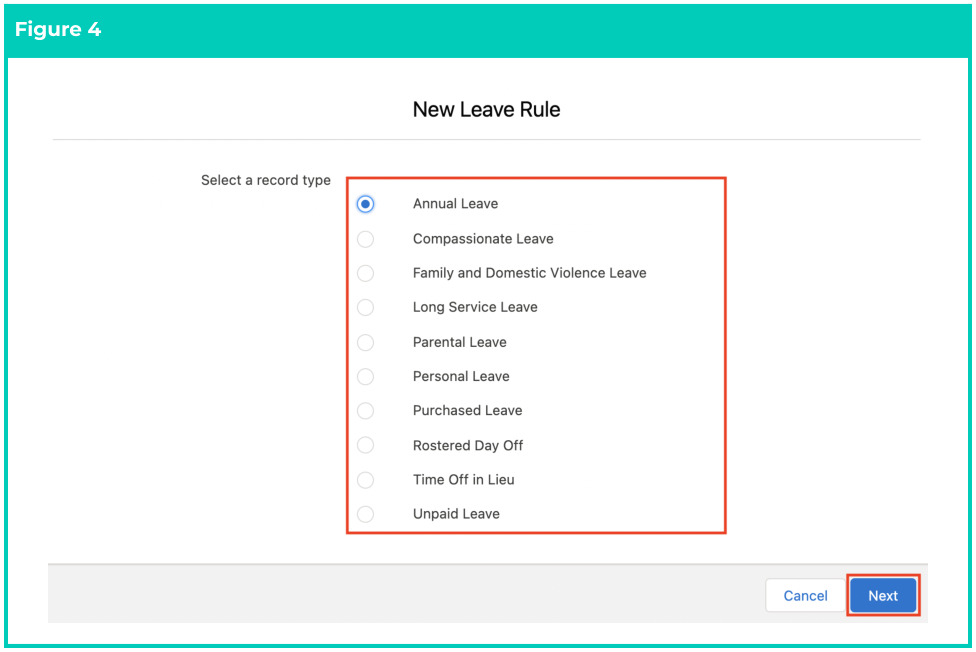
Task: Click the "Time Off in Lieu" label text
Action: click(463, 480)
